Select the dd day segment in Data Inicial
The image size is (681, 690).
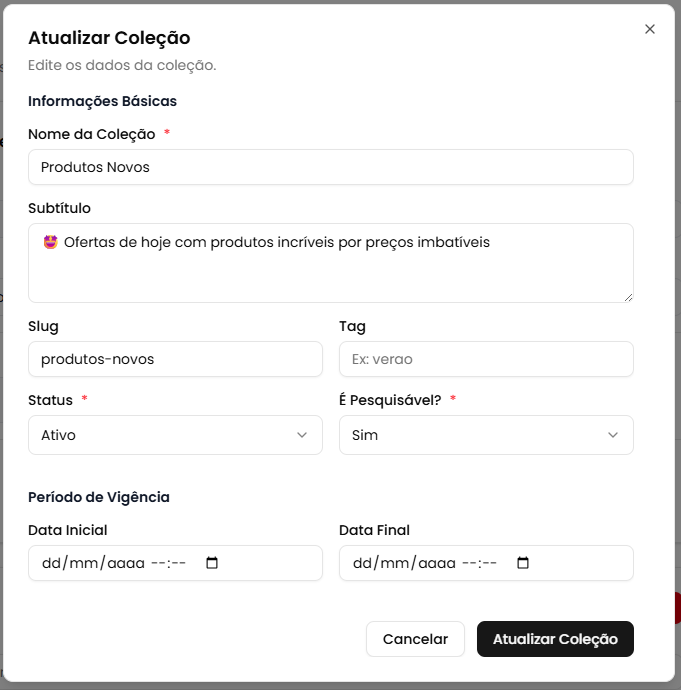pyautogui.click(x=51, y=563)
